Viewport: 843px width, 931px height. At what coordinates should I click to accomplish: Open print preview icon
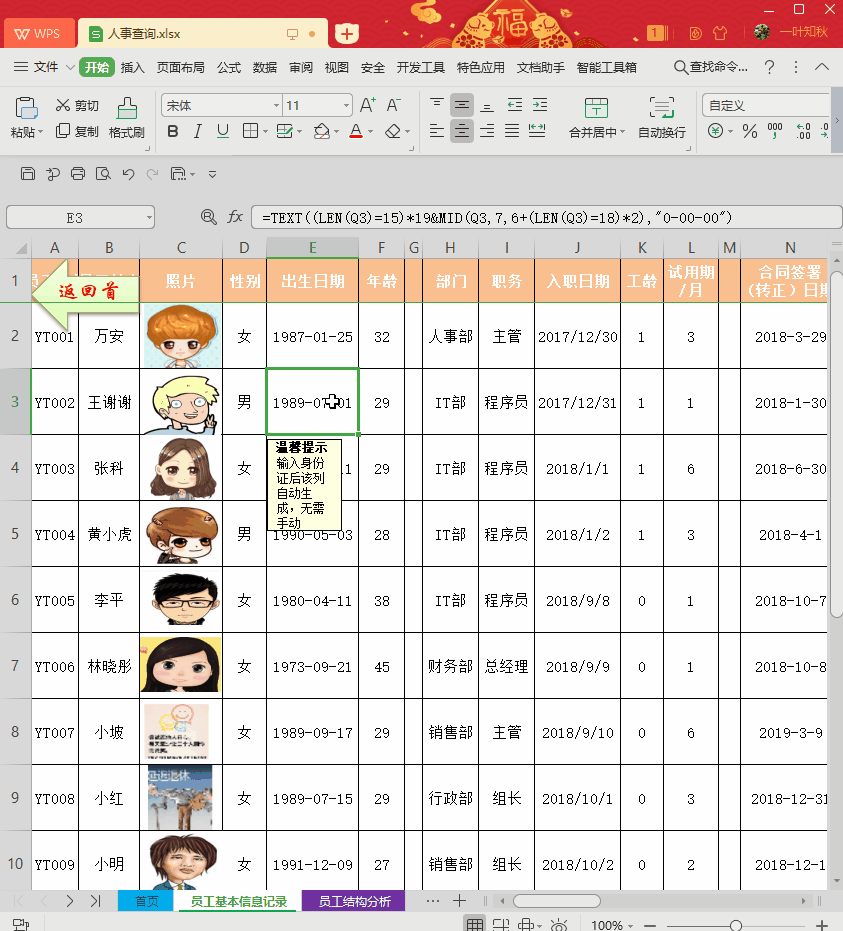pos(103,173)
